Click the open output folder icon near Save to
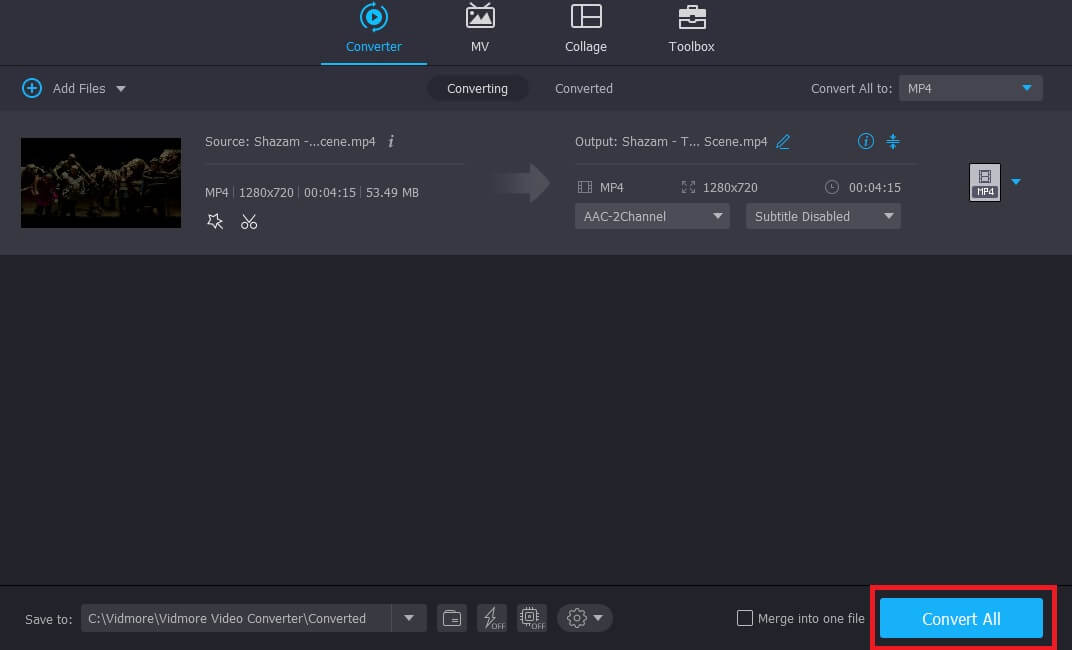 point(451,618)
